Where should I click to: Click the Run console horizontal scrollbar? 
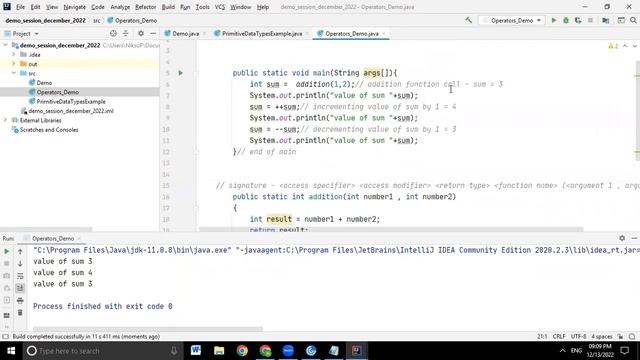pos(148,329)
